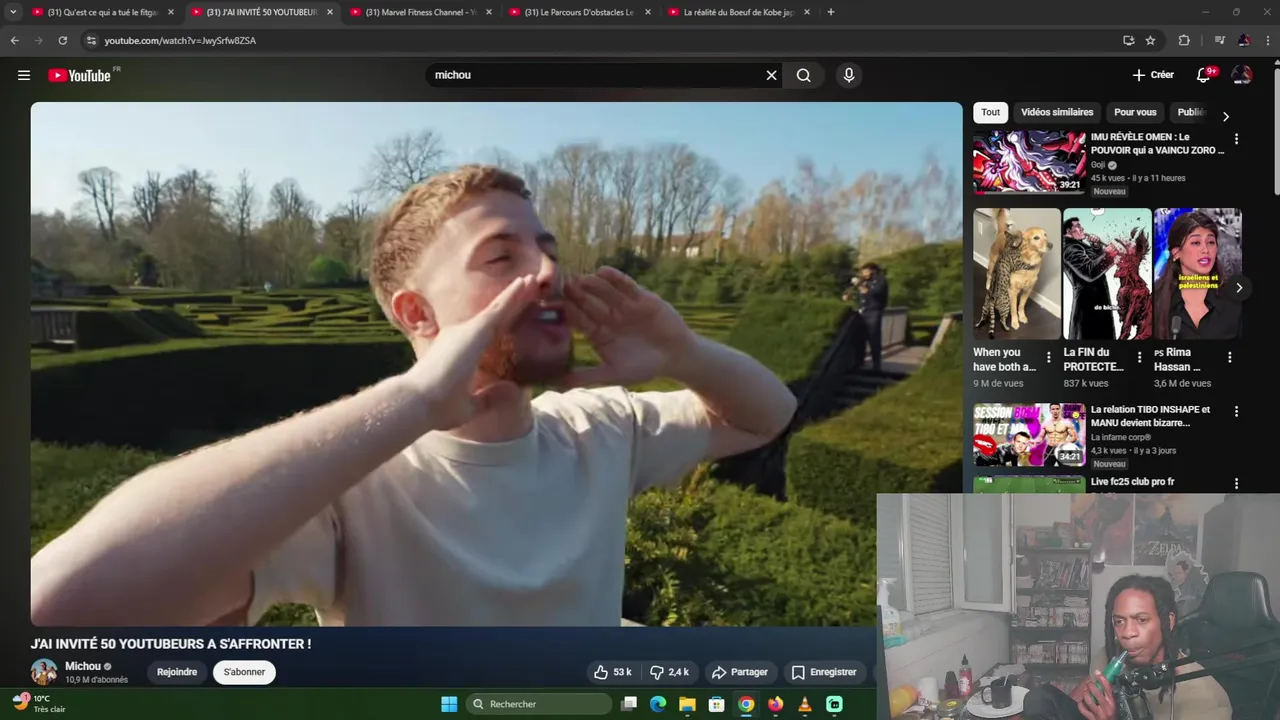
Task: Click the page vertical scrollbar
Action: tap(1275, 130)
